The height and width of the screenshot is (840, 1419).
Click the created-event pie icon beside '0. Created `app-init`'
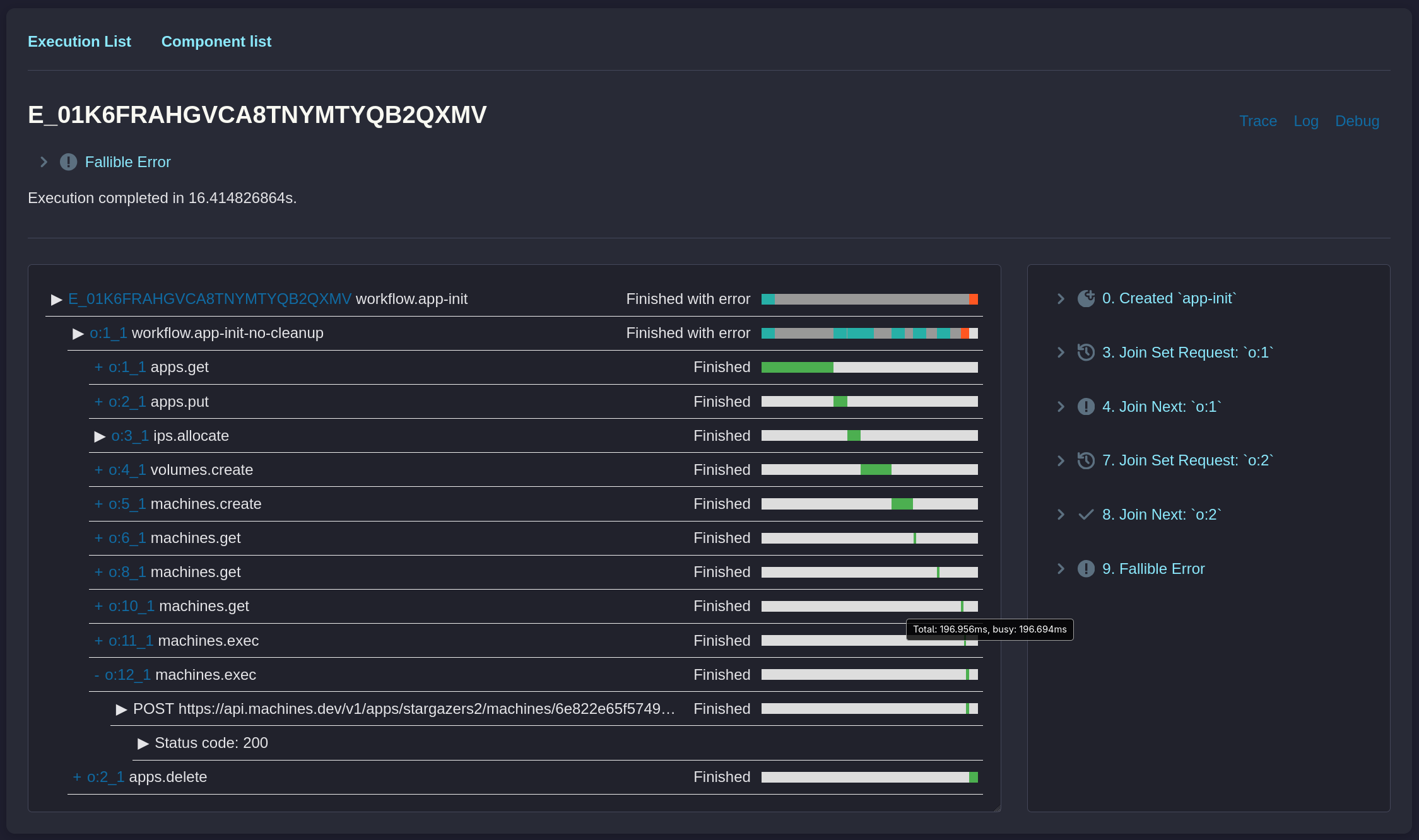click(1085, 298)
